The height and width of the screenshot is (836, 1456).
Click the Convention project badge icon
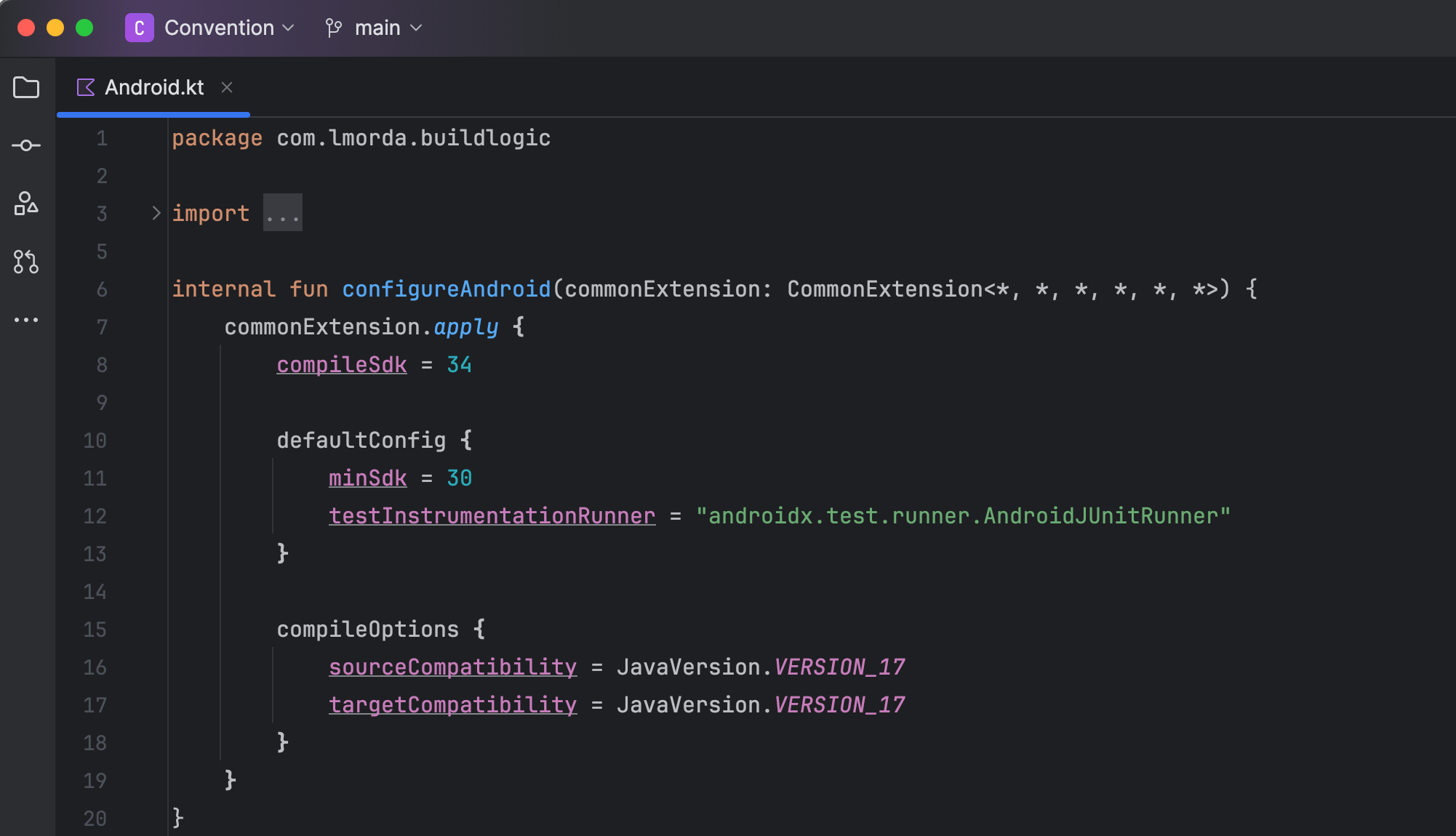tap(139, 28)
